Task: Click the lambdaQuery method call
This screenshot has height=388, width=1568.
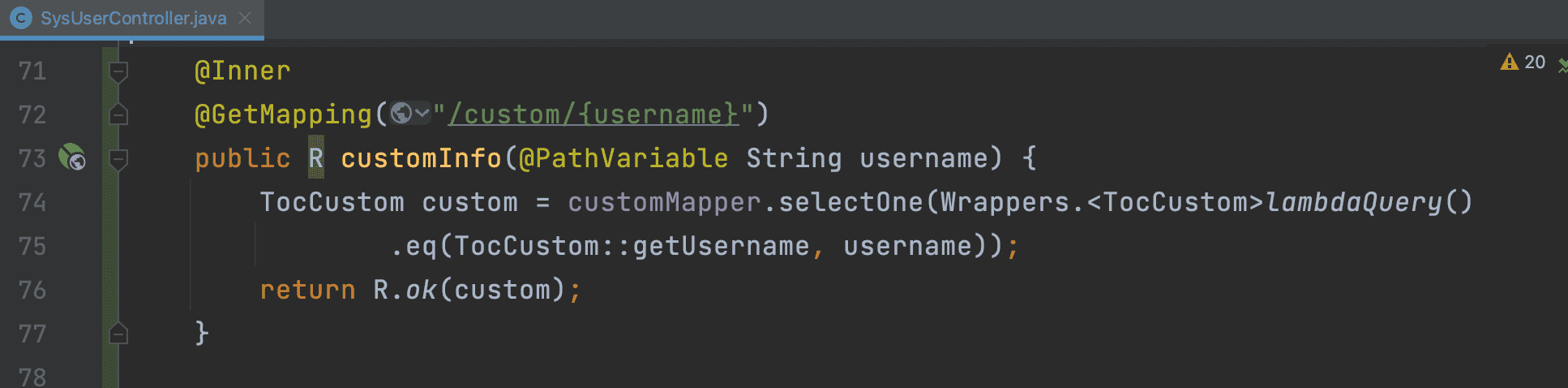Action: point(1354,202)
